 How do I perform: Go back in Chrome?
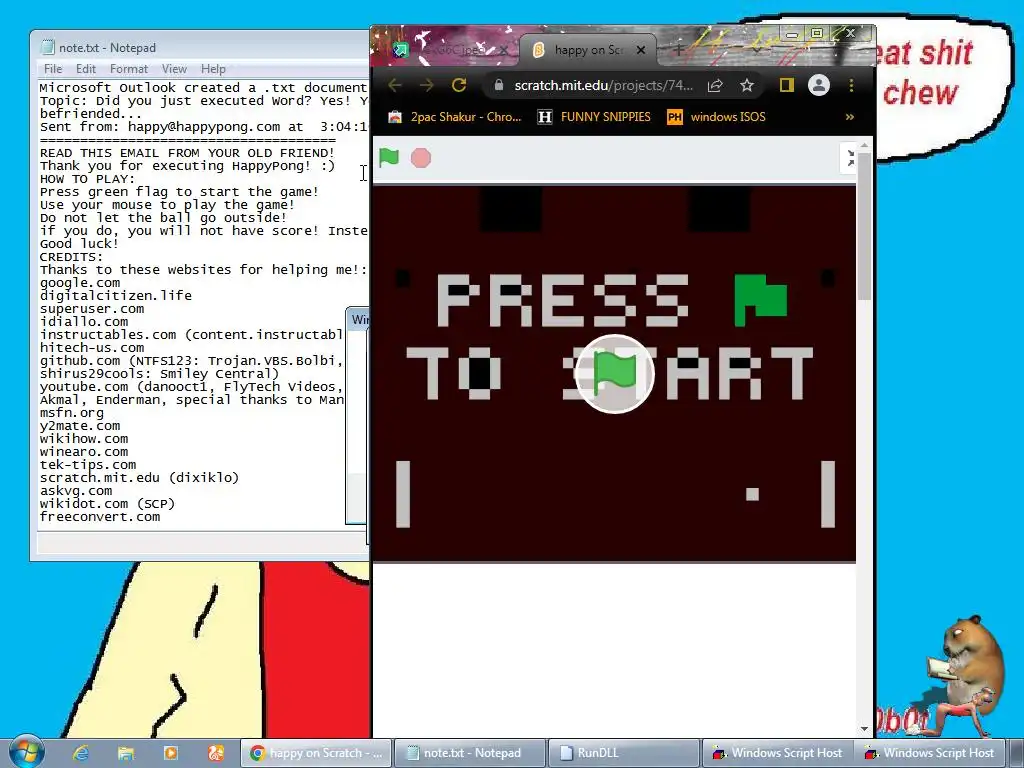pyautogui.click(x=394, y=85)
